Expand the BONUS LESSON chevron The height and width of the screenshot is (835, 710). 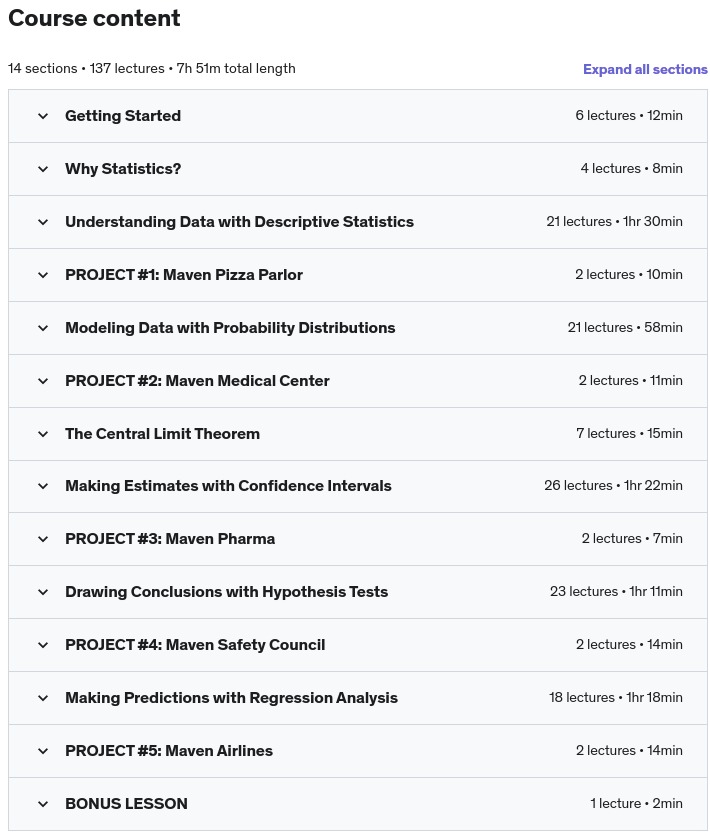tap(43, 804)
